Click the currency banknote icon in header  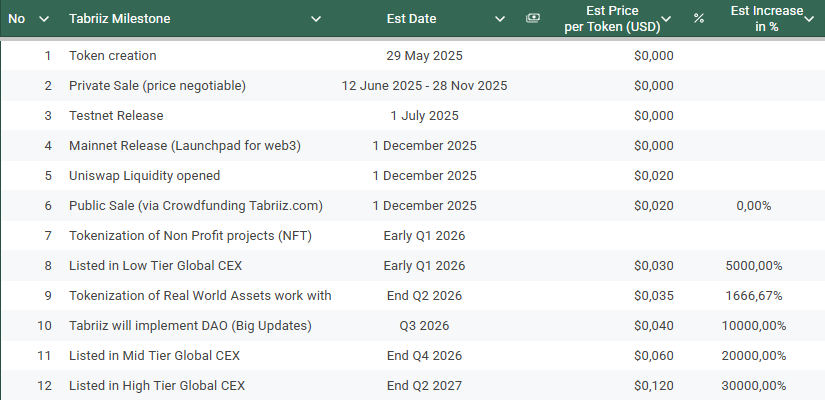532,18
